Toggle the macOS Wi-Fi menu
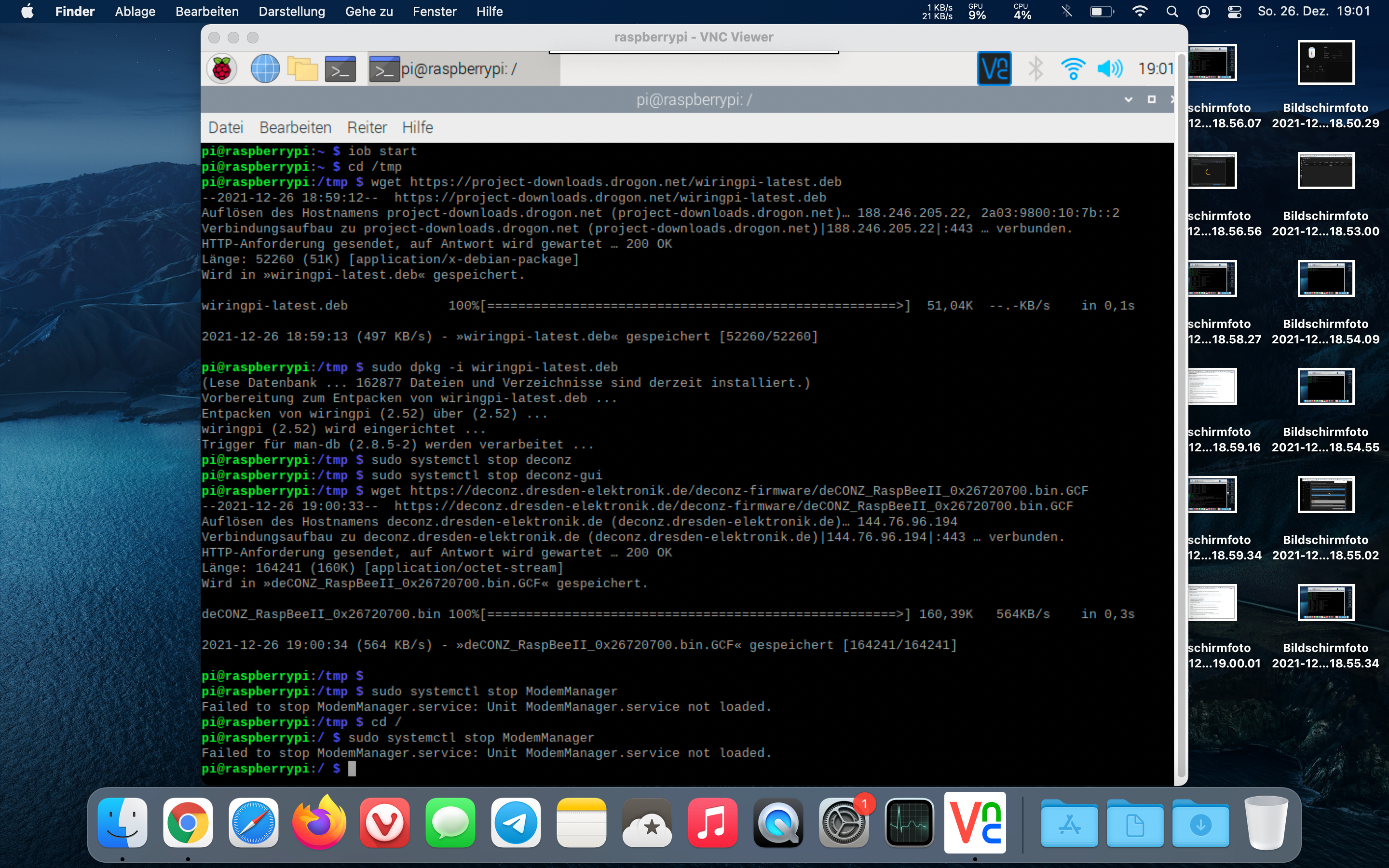The height and width of the screenshot is (868, 1389). pos(1140,12)
